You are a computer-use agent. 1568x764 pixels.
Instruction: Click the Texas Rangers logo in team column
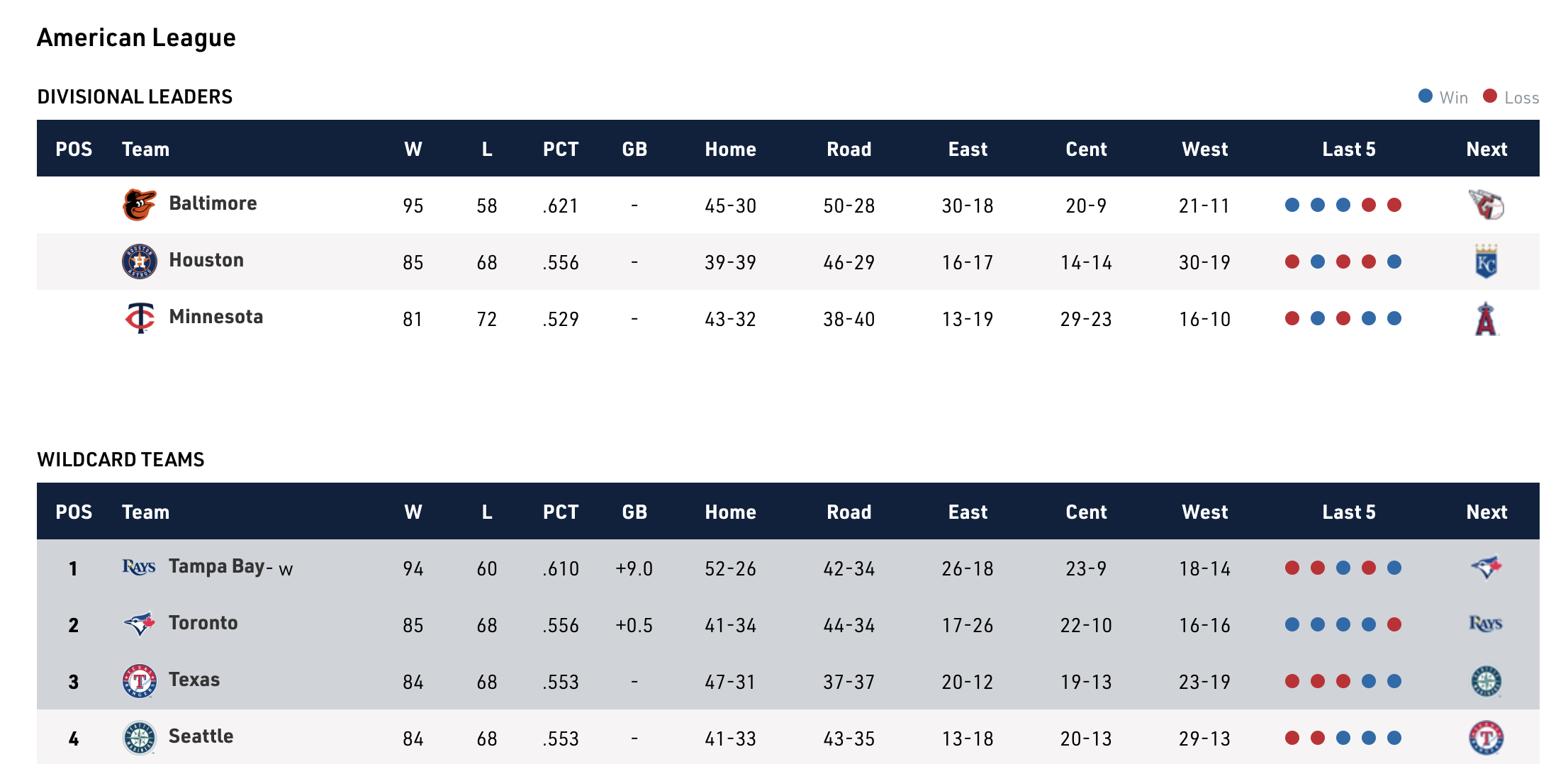click(140, 681)
